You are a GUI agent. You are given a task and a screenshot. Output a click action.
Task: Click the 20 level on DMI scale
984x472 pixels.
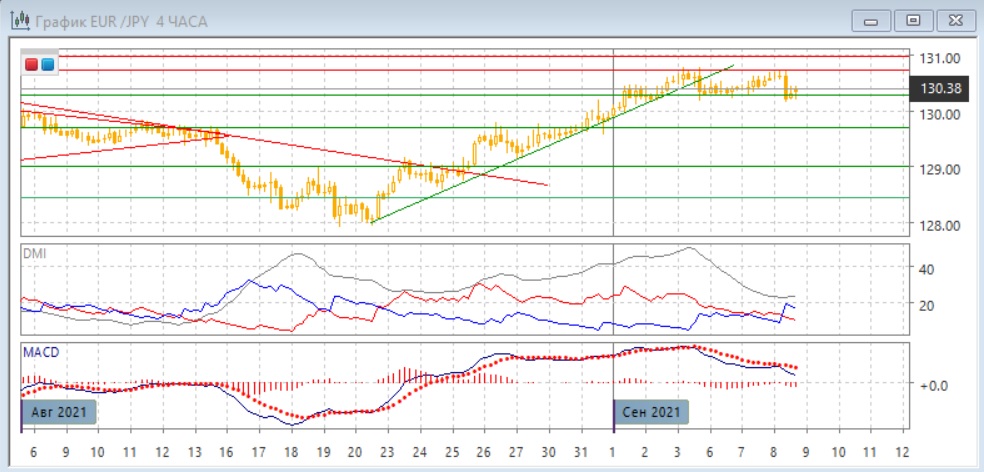926,305
